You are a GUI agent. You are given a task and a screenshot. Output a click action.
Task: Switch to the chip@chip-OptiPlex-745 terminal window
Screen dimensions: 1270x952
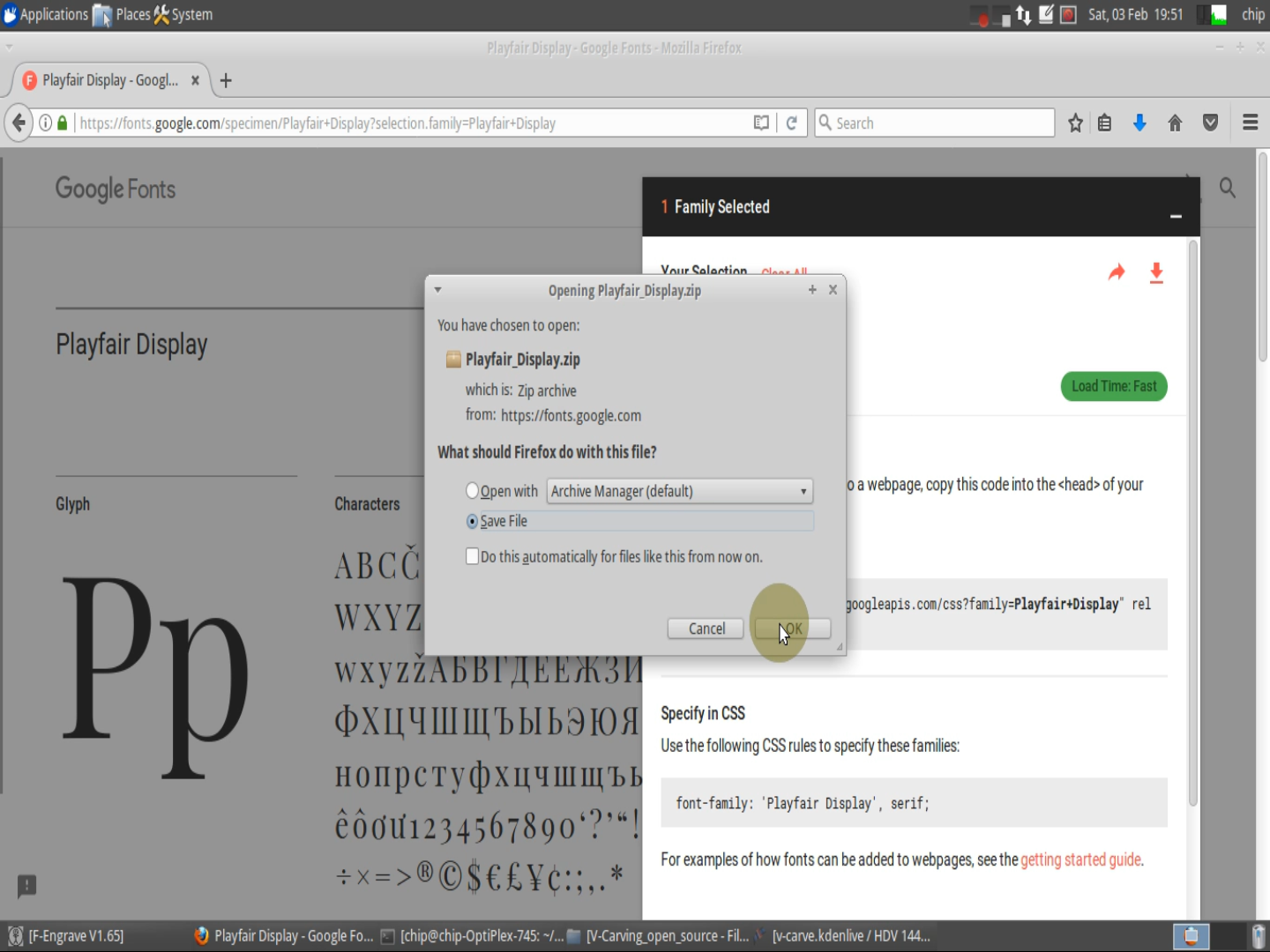point(473,936)
